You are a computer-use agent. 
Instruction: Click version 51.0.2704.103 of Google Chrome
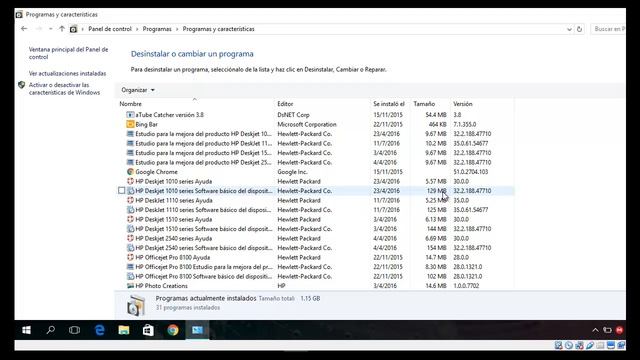pos(471,172)
